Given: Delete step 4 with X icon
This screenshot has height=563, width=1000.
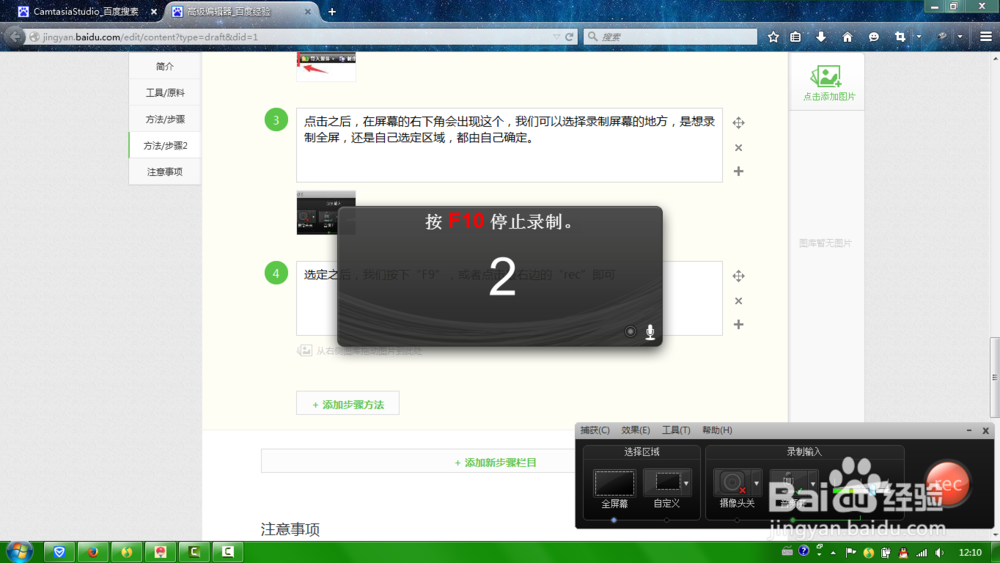Looking at the screenshot, I should tap(739, 300).
